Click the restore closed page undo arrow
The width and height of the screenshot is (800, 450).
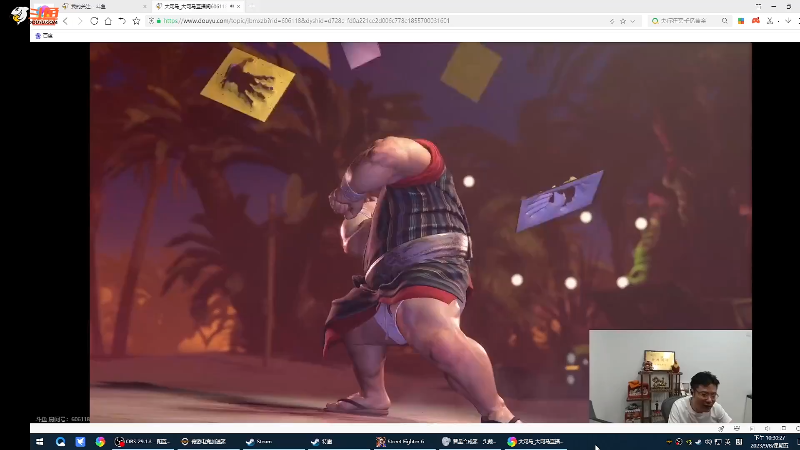coord(122,21)
